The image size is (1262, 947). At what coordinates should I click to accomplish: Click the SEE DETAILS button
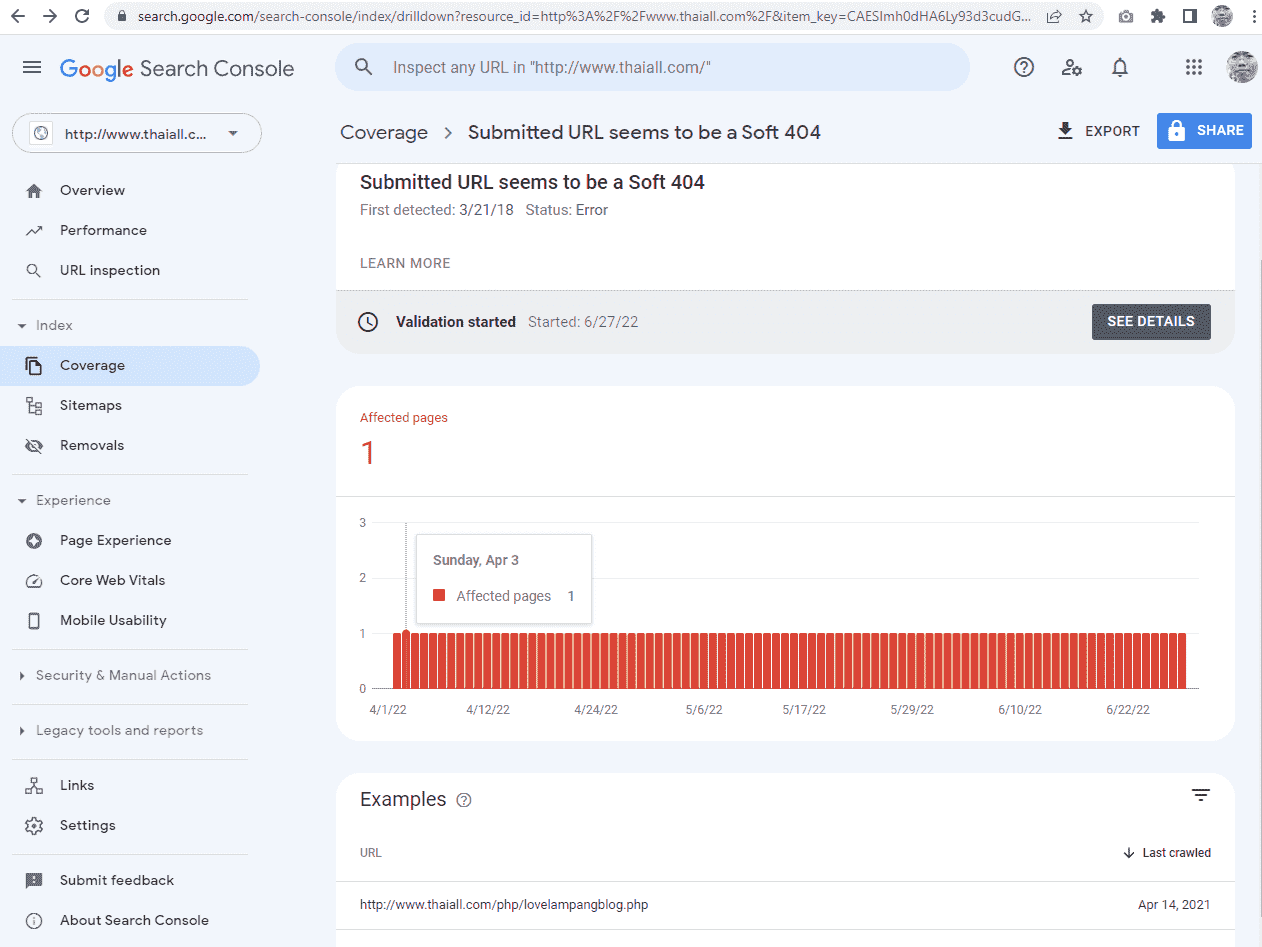(1150, 322)
